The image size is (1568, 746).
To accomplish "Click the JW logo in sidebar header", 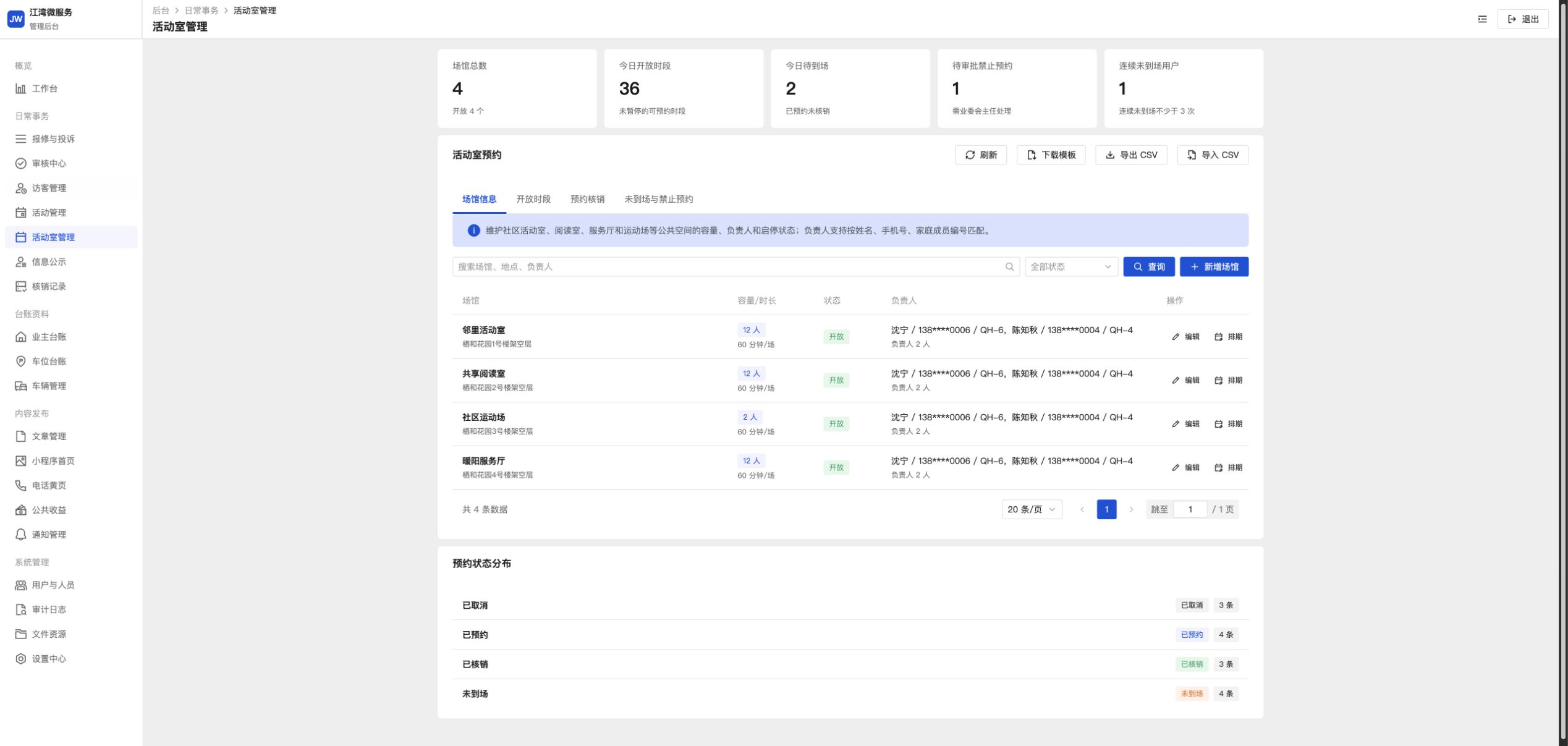I will click(x=15, y=19).
